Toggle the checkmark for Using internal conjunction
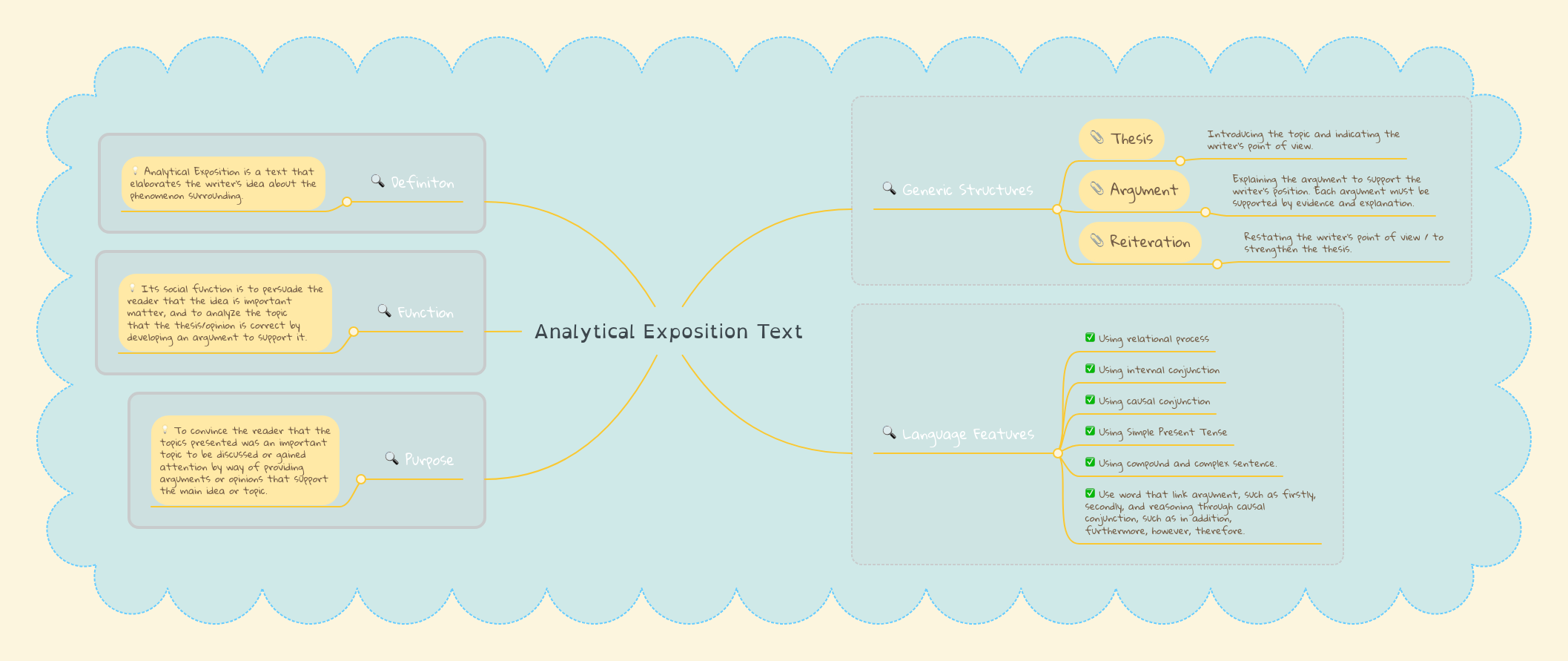This screenshot has height=661, width=1568. click(x=1090, y=369)
